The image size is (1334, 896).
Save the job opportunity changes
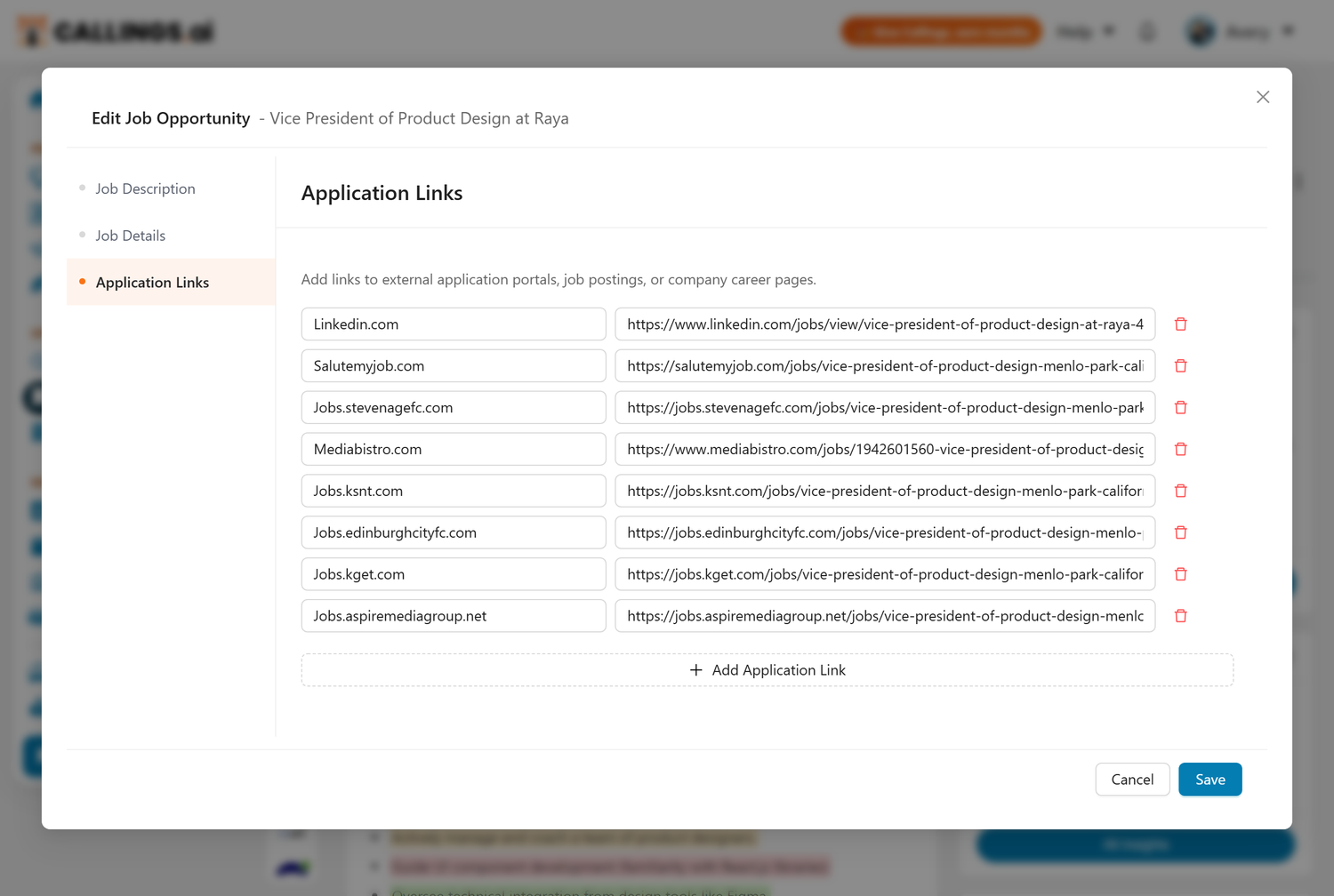pos(1210,780)
